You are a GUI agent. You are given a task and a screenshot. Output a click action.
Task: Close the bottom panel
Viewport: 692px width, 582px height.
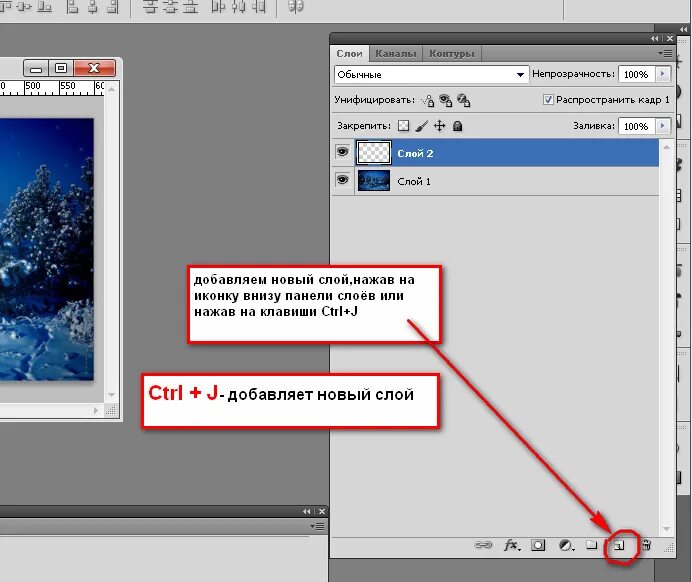coord(322,511)
